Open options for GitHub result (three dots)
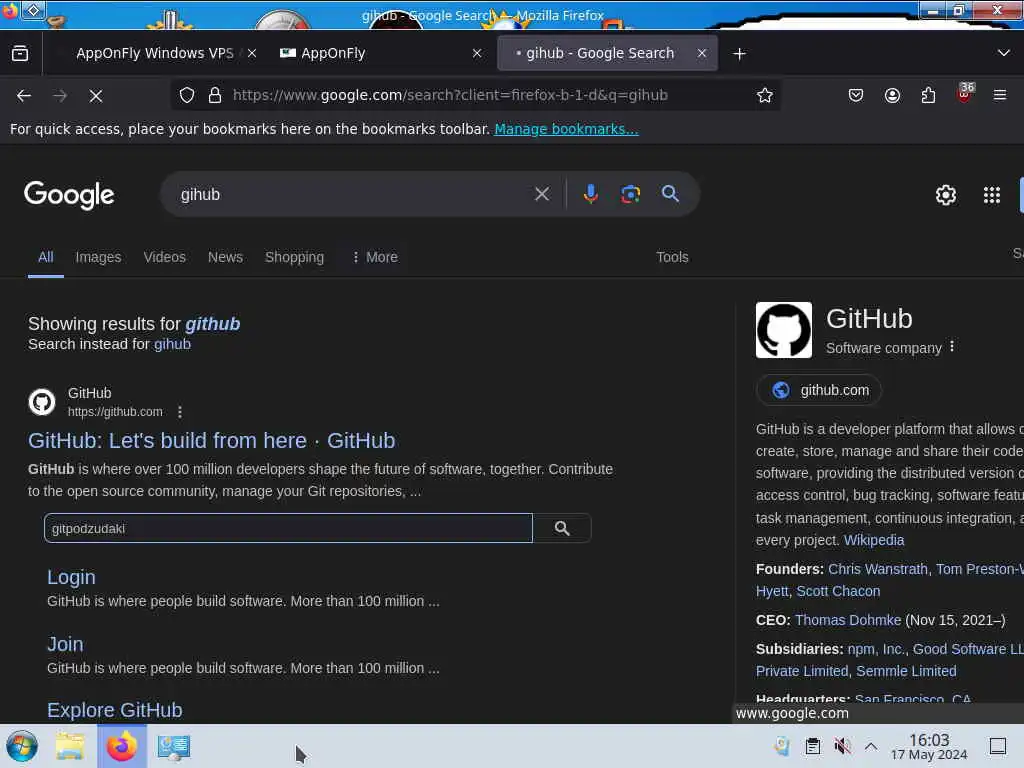 180,412
